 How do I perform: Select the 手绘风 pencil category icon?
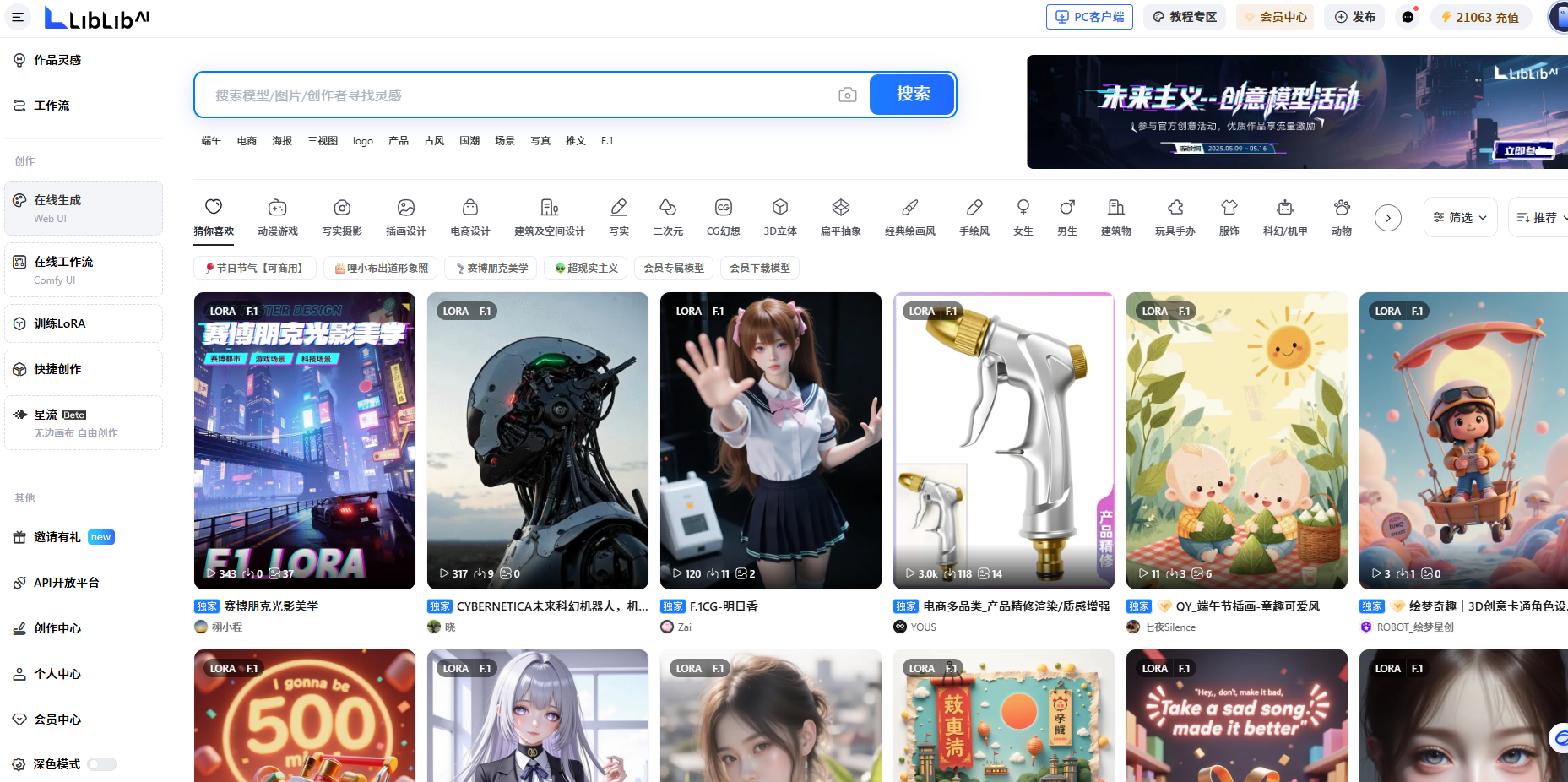pos(974,207)
